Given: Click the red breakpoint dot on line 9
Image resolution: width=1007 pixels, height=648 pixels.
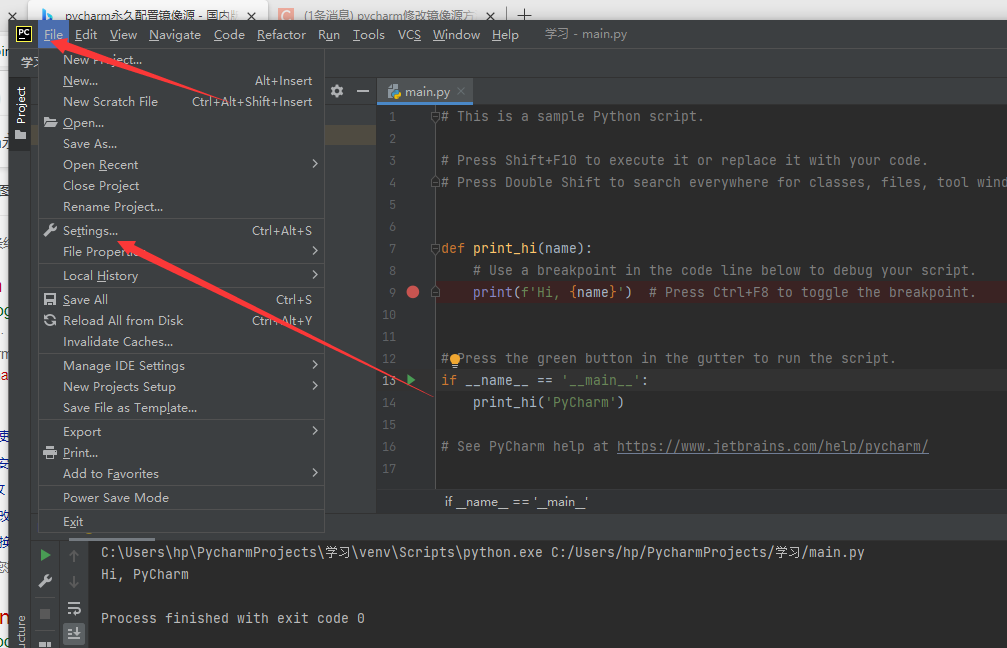Looking at the screenshot, I should point(413,292).
